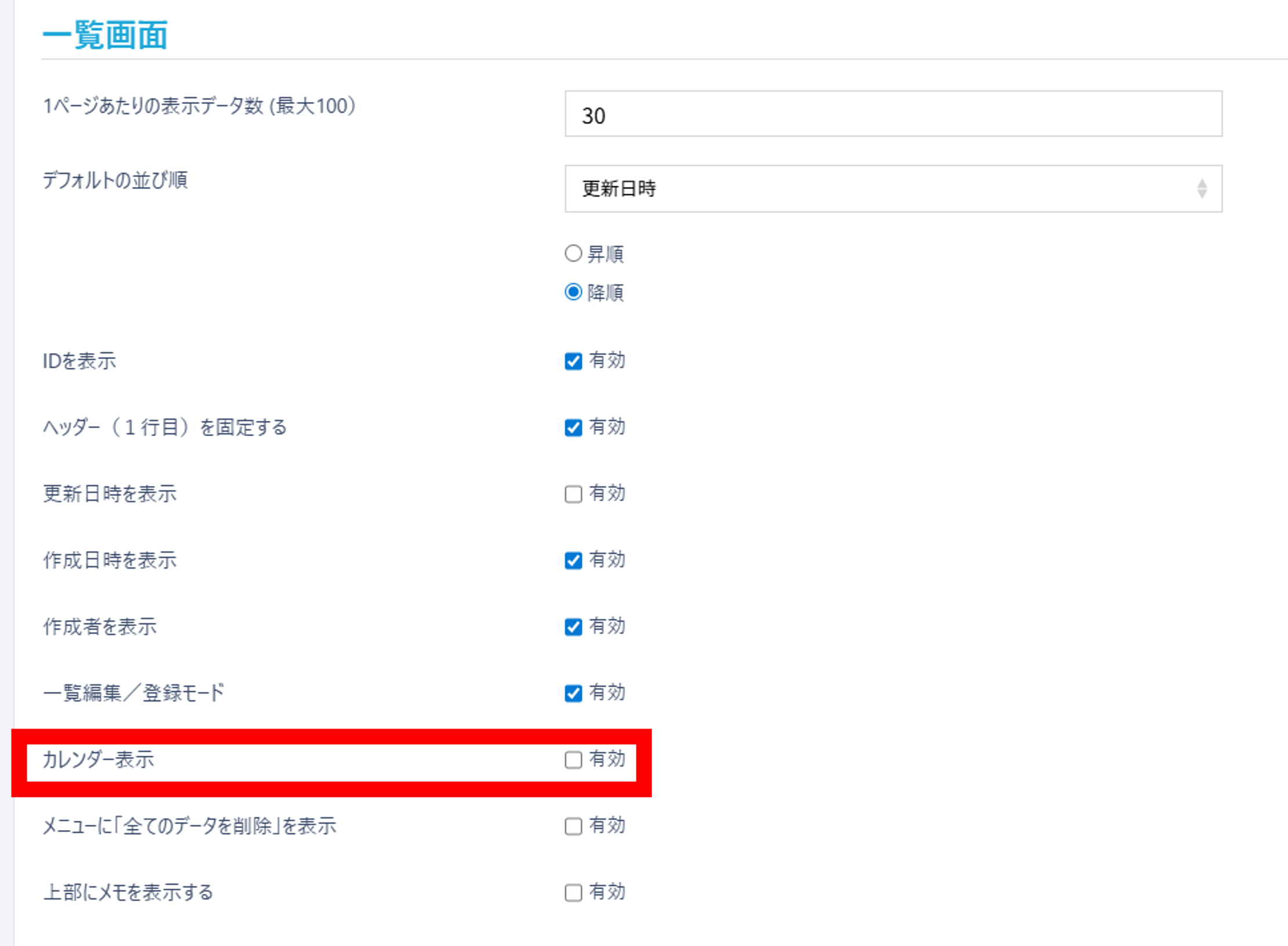Viewport: 1288px width, 946px height.
Task: Click the sort dropdown arrow icon
Action: [x=1202, y=189]
